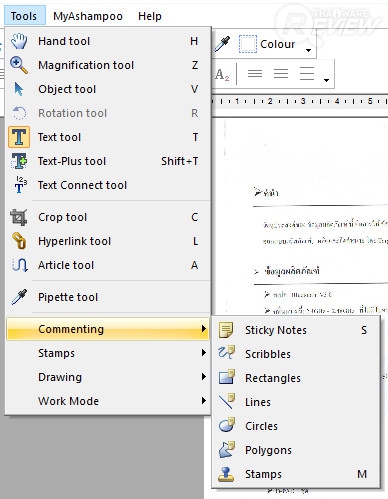Click the horizontal ruler above the document
This screenshot has height=499, width=388.
pyautogui.click(x=300, y=101)
